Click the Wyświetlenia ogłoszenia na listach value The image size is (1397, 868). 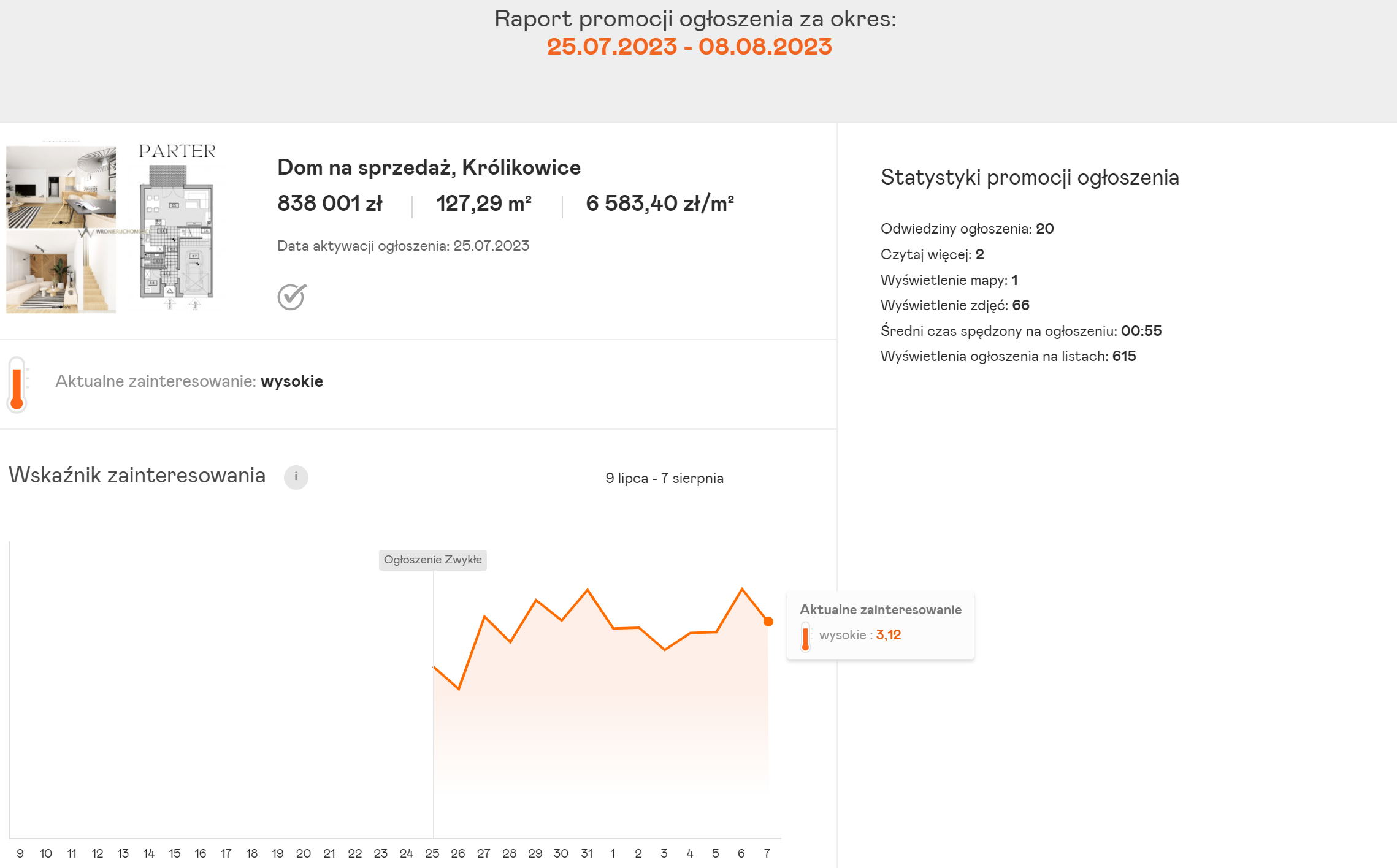1124,356
